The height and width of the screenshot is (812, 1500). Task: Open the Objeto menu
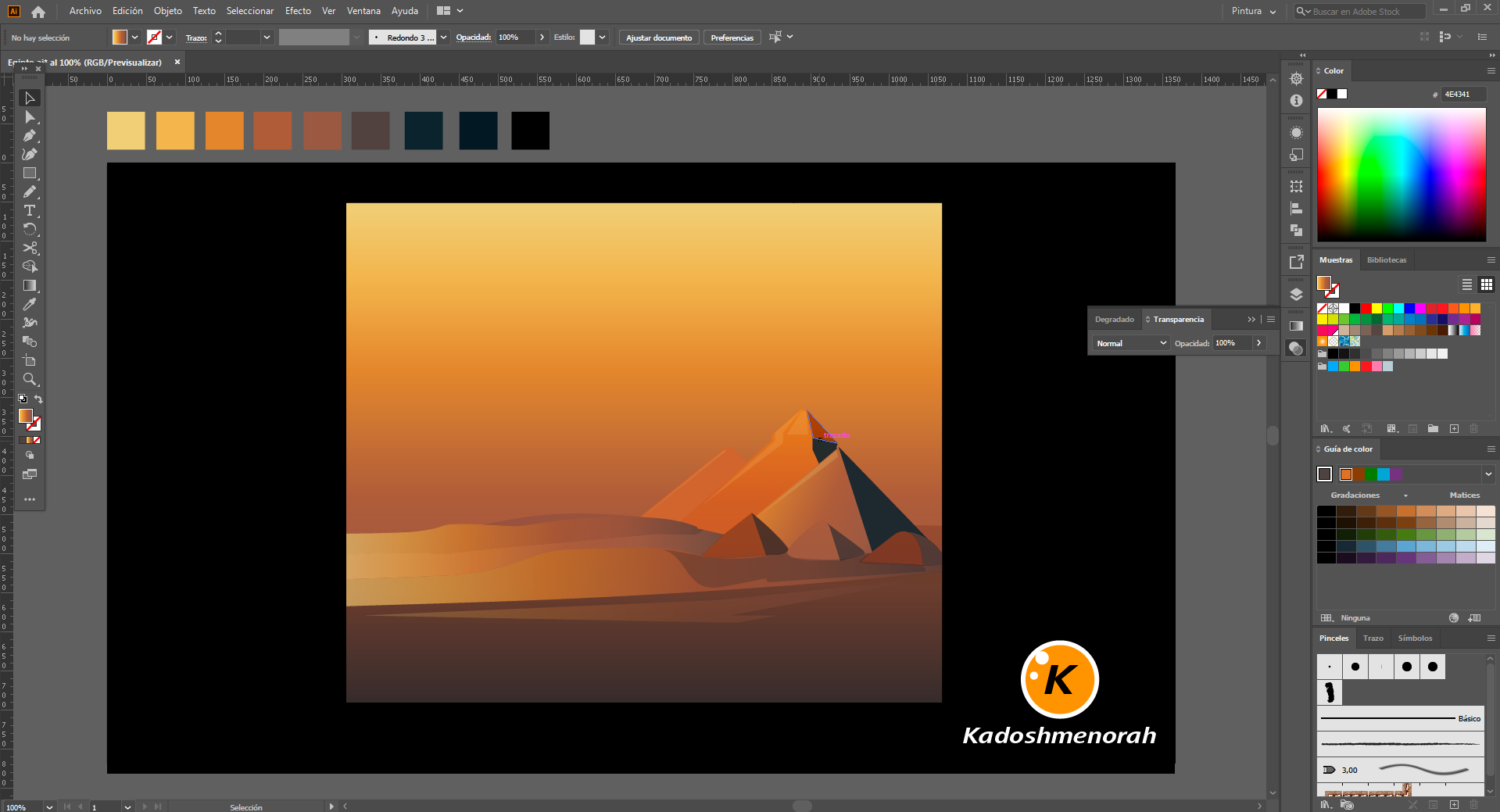[x=168, y=11]
